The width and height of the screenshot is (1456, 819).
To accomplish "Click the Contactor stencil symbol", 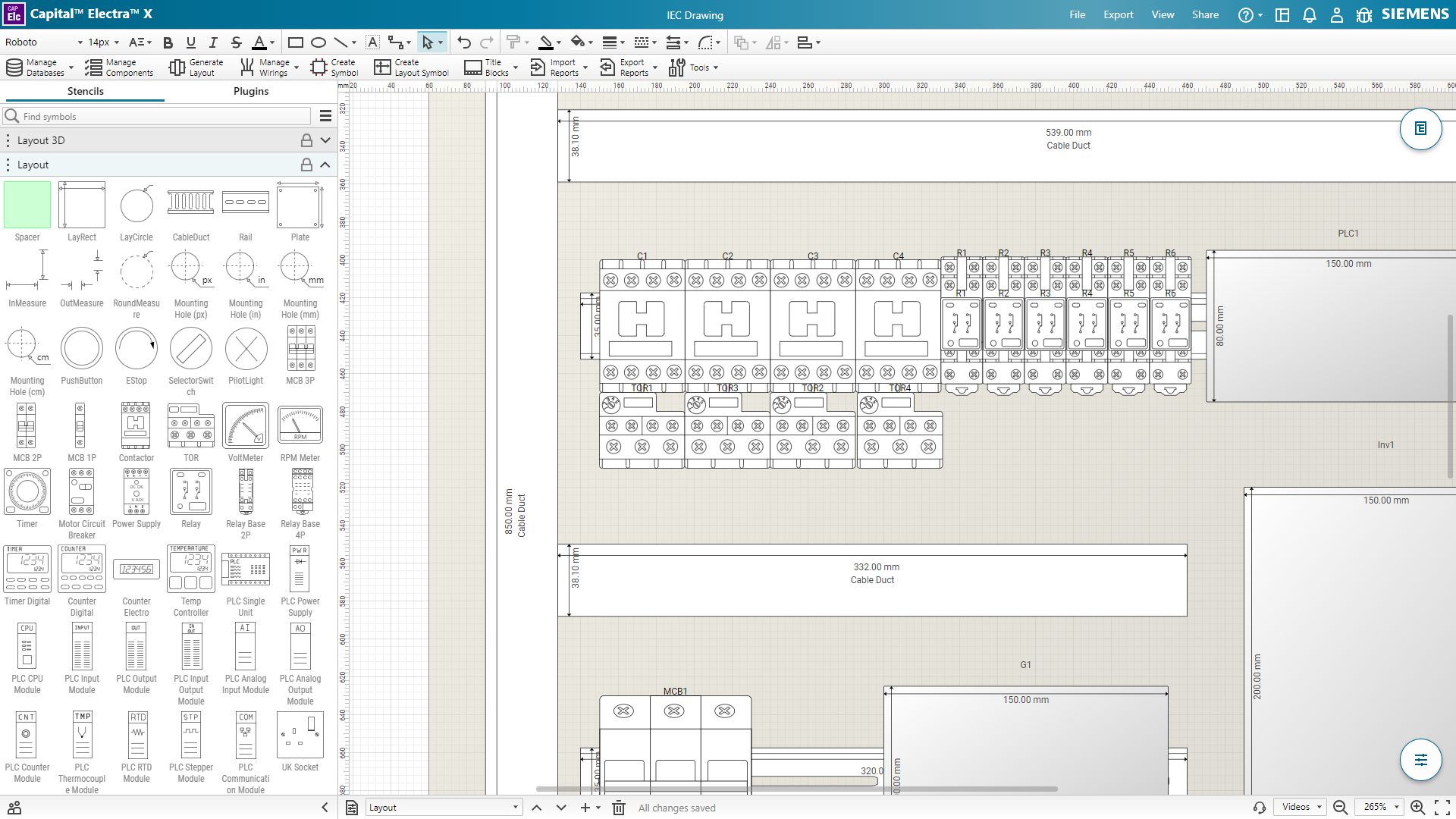I will (136, 426).
